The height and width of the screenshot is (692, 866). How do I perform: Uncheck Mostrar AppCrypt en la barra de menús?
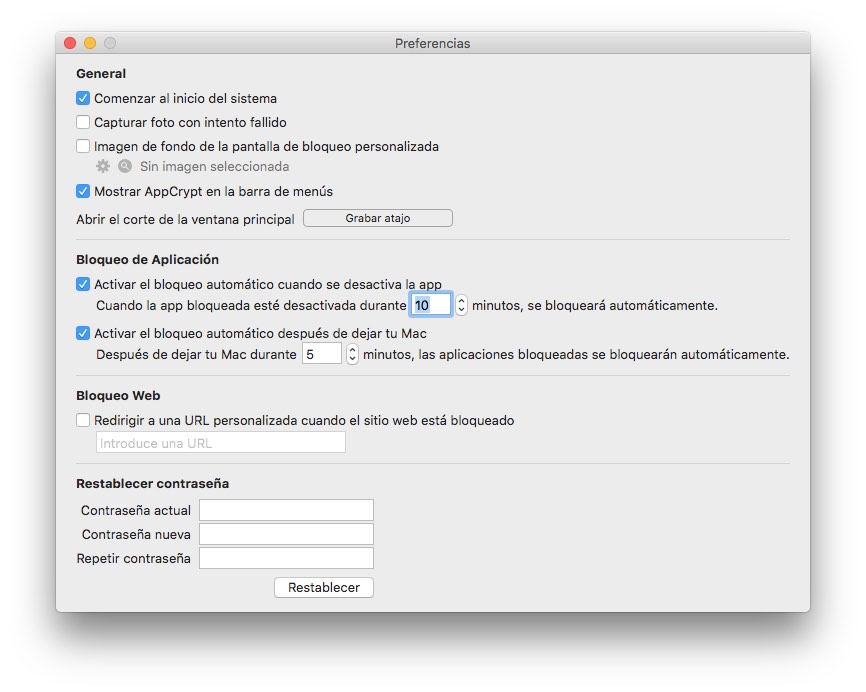point(83,191)
